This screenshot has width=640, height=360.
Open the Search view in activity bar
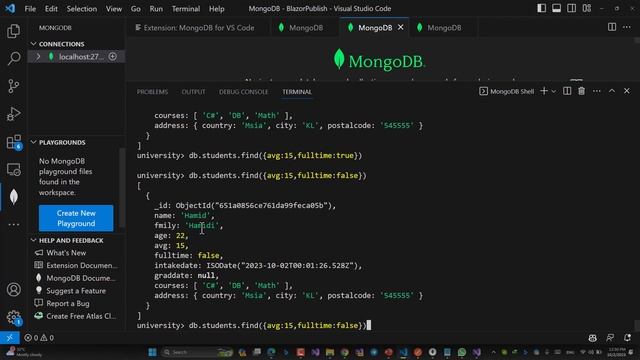pos(13,58)
